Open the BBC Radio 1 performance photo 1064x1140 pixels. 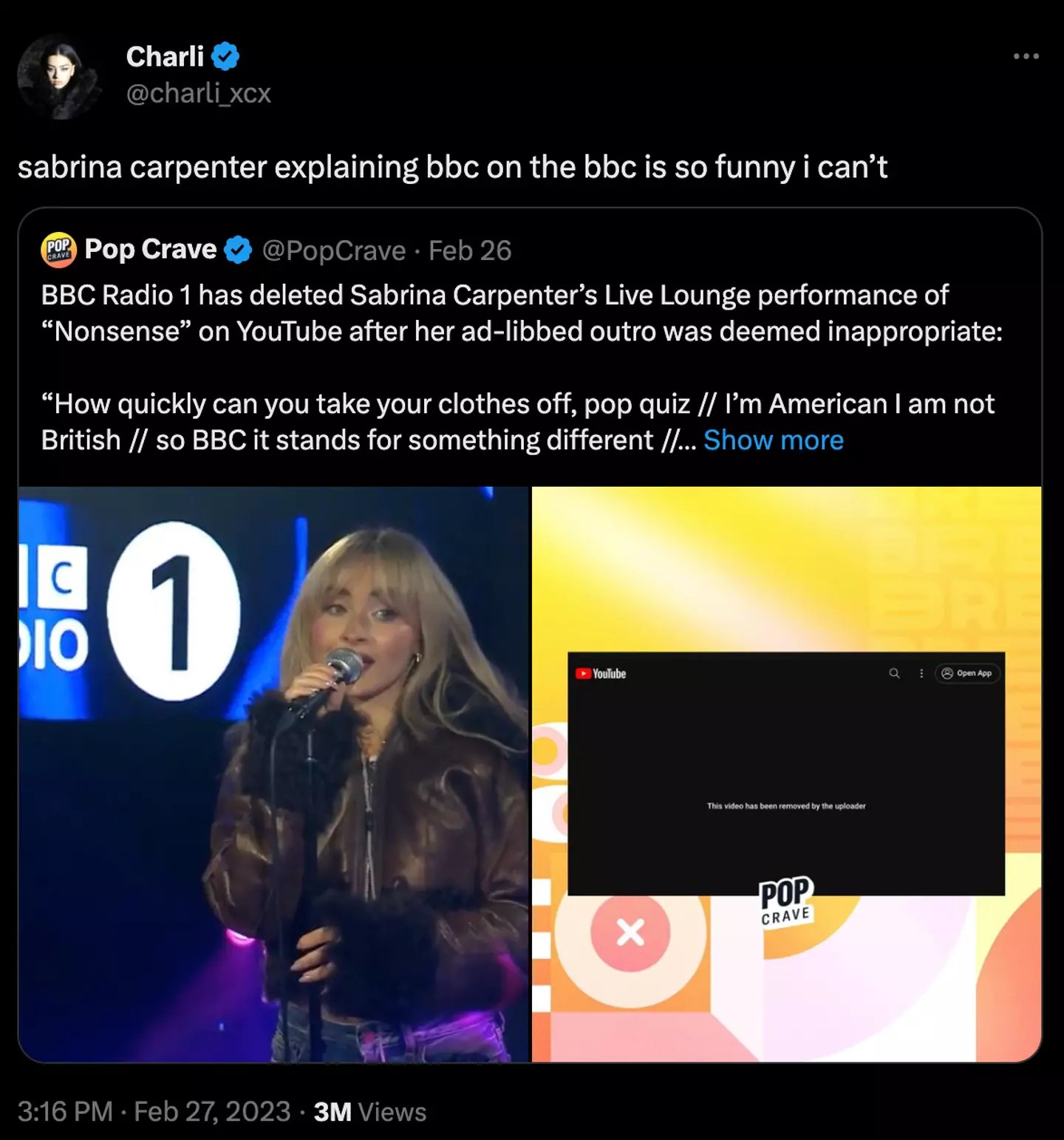pyautogui.click(x=274, y=774)
